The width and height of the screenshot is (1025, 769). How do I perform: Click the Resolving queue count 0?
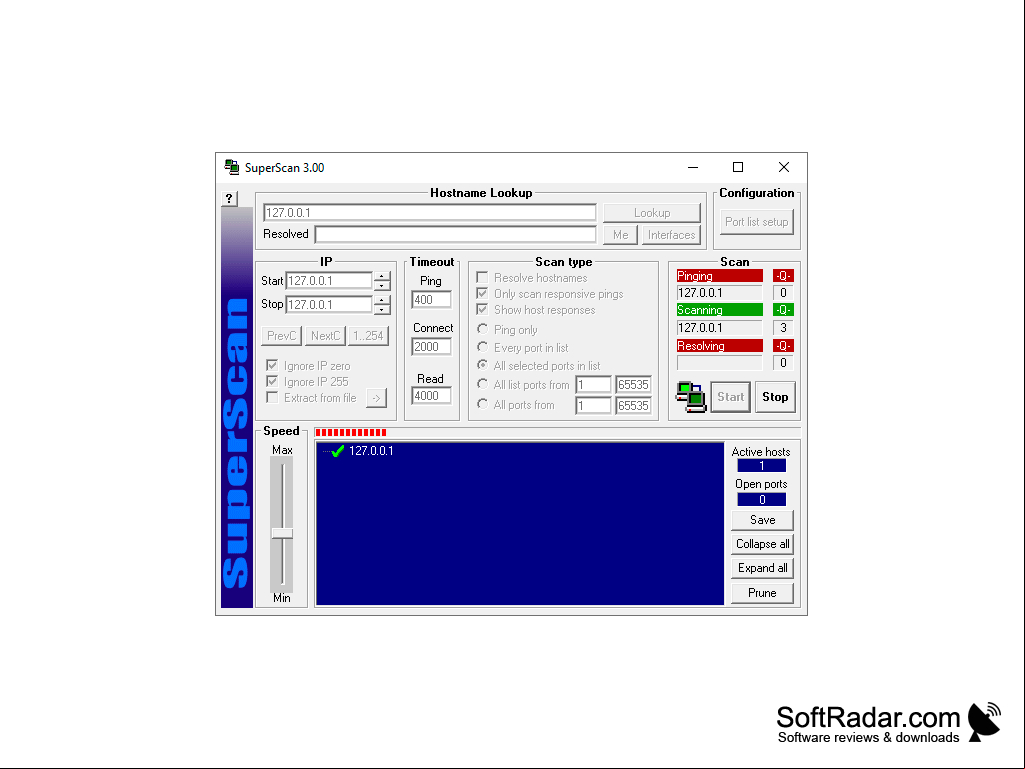[783, 364]
